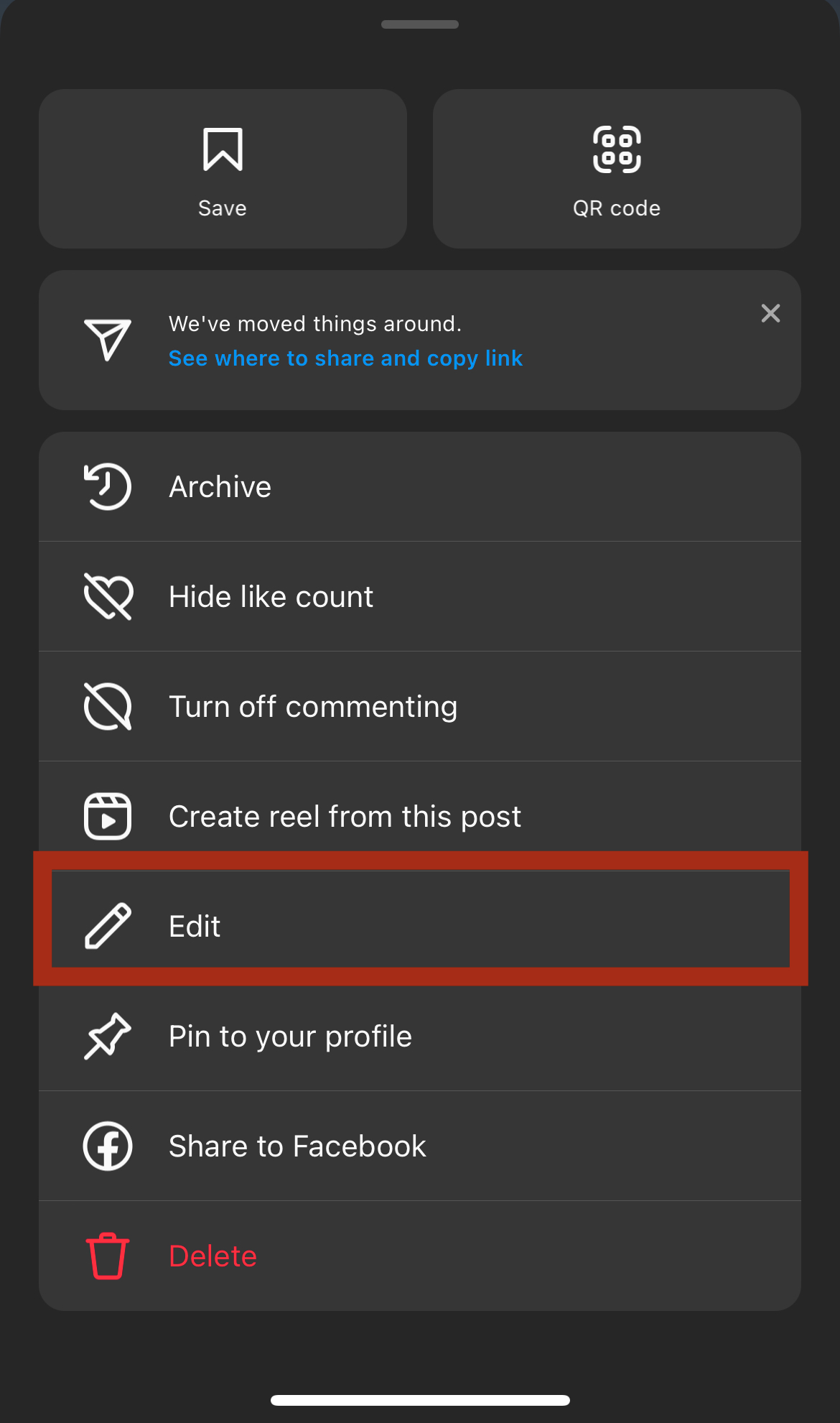Image resolution: width=840 pixels, height=1423 pixels.
Task: Select Hide like count option
Action: 271,597
